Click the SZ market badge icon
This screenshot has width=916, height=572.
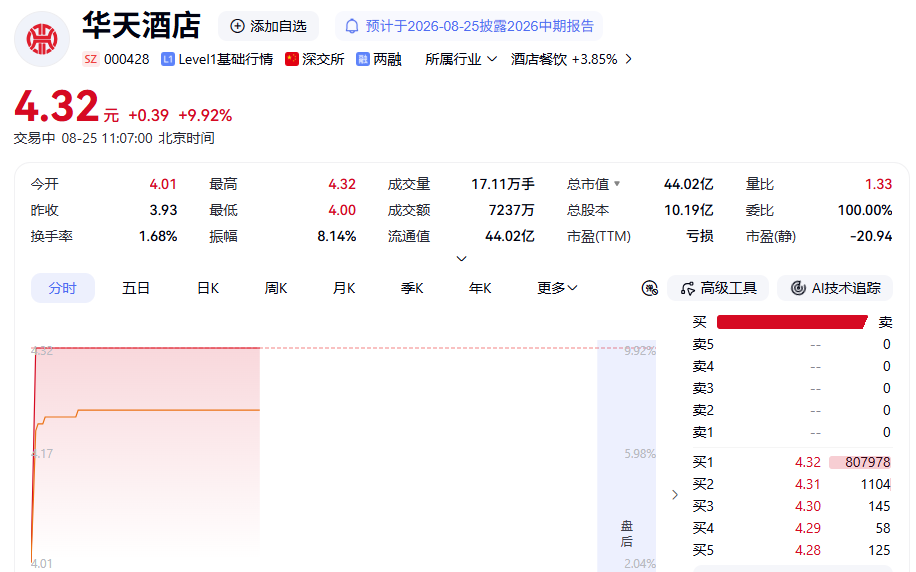91,59
